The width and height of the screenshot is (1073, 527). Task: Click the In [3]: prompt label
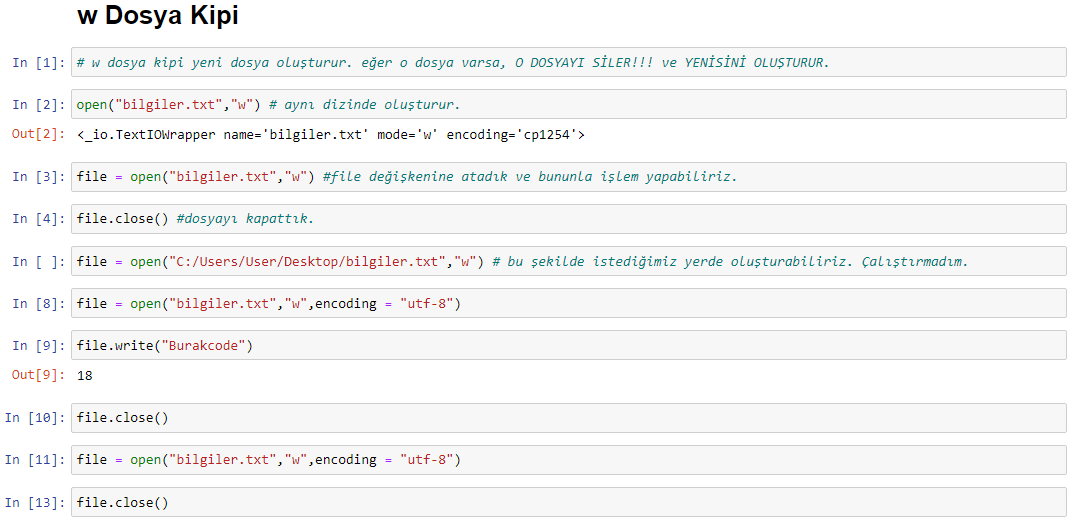point(38,177)
